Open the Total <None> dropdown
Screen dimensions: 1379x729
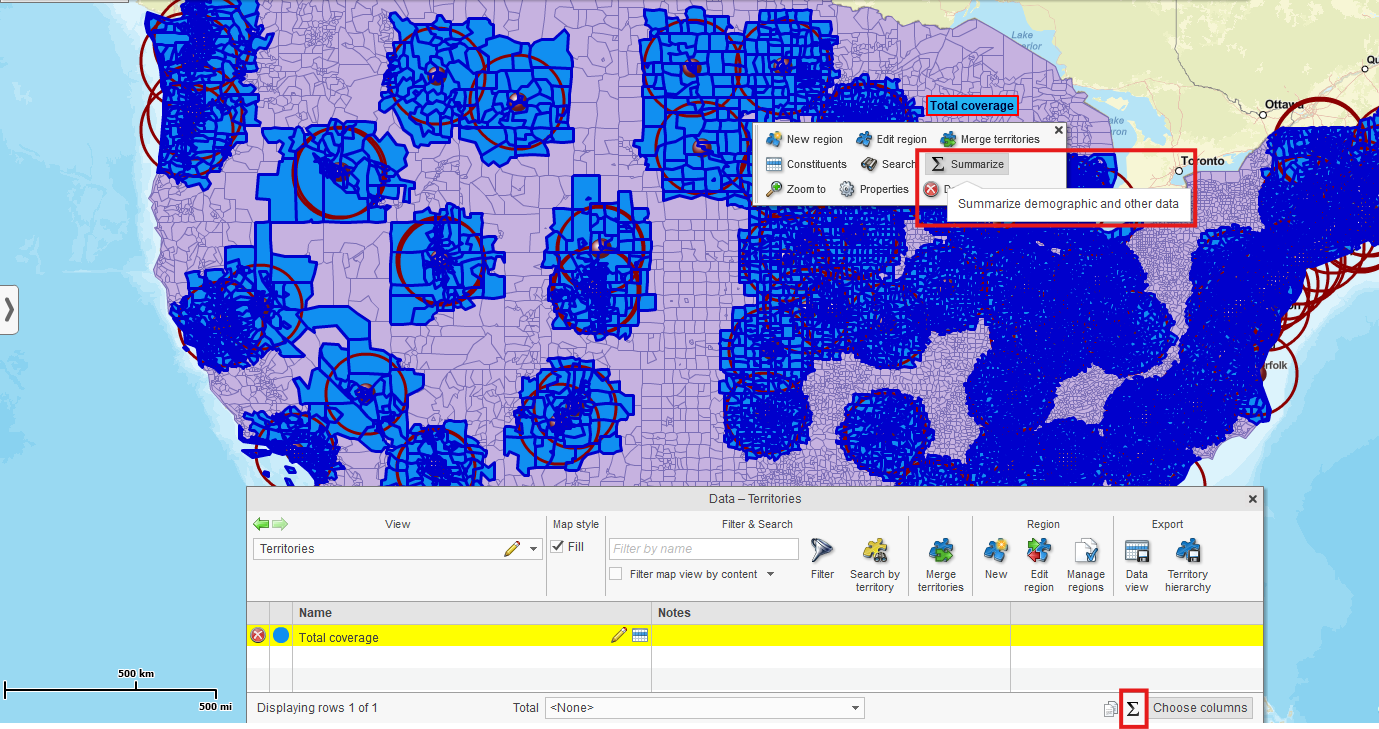[705, 708]
